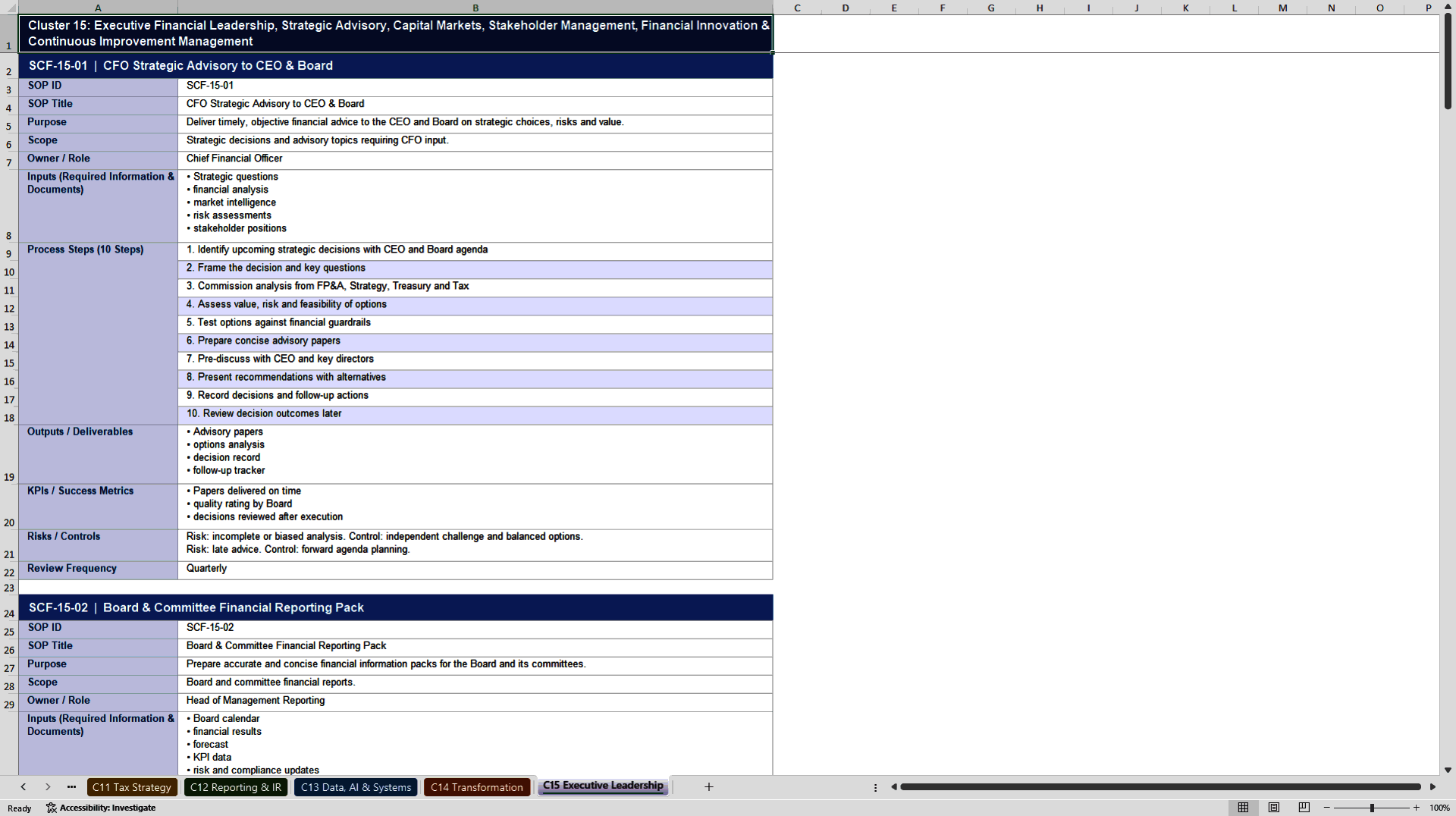This screenshot has width=1456, height=816.
Task: Select the Cluster 15 title cell
Action: (x=396, y=33)
